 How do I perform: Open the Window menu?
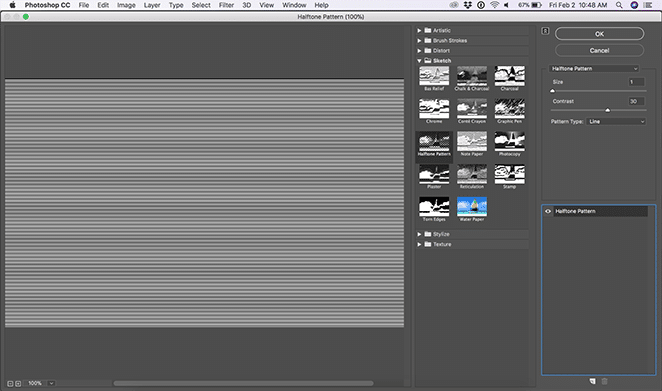pyautogui.click(x=294, y=5)
